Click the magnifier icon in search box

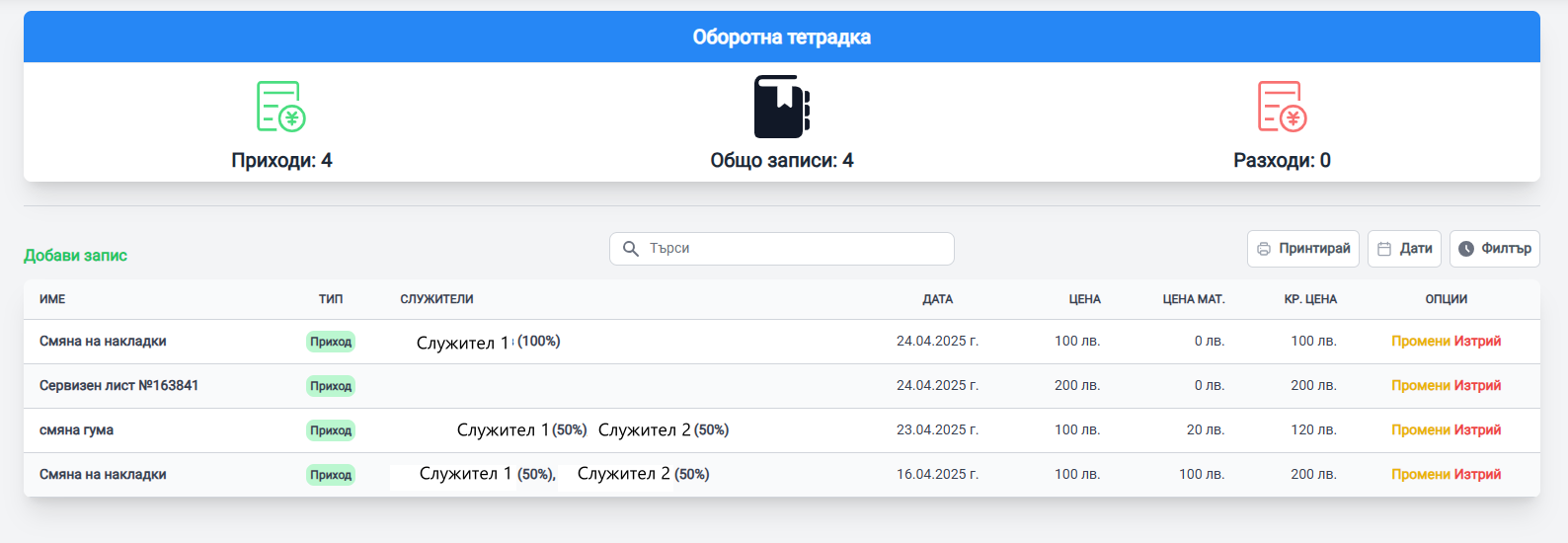(631, 249)
